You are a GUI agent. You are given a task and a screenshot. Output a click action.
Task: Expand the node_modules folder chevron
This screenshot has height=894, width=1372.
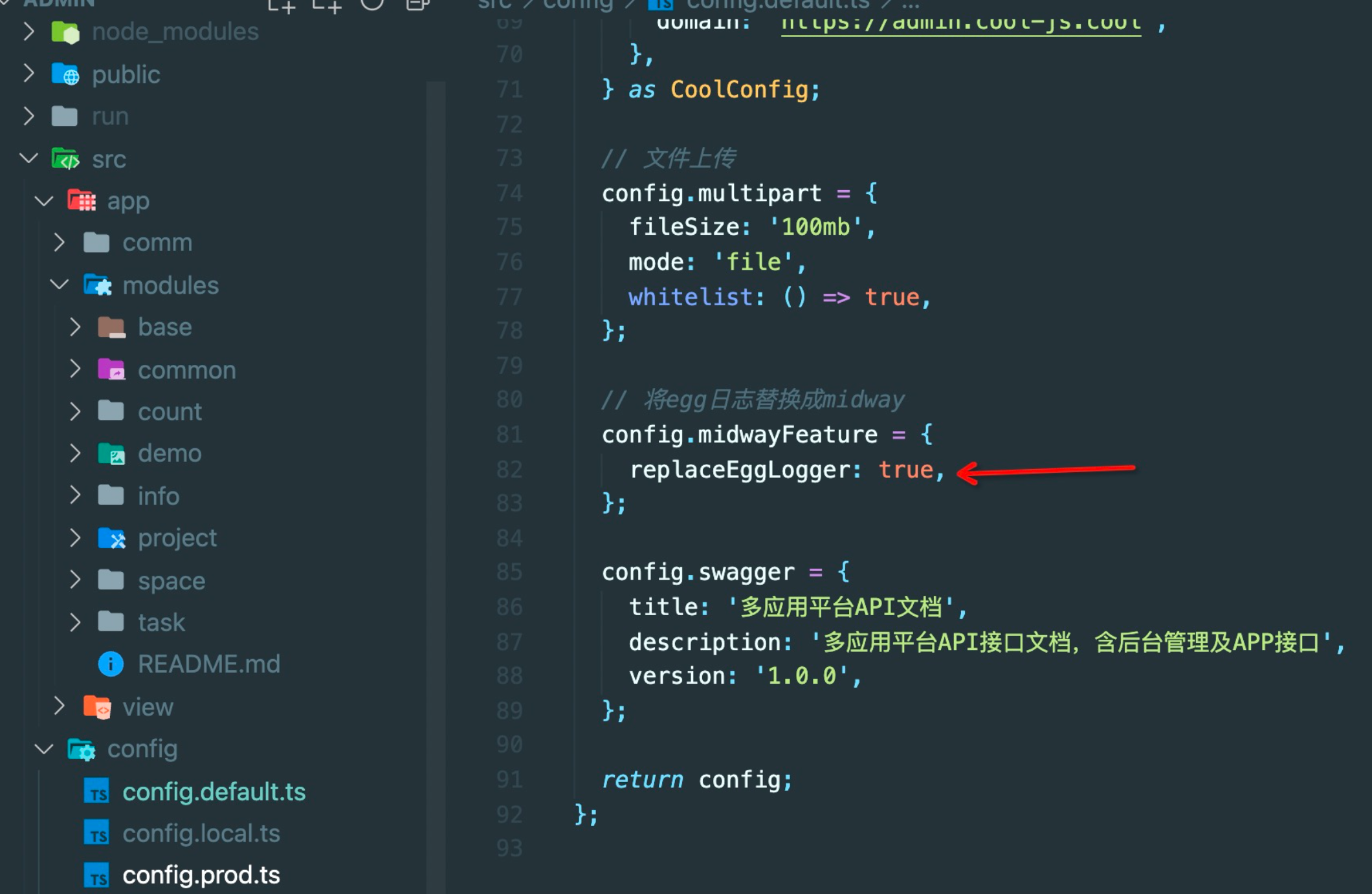pos(28,32)
